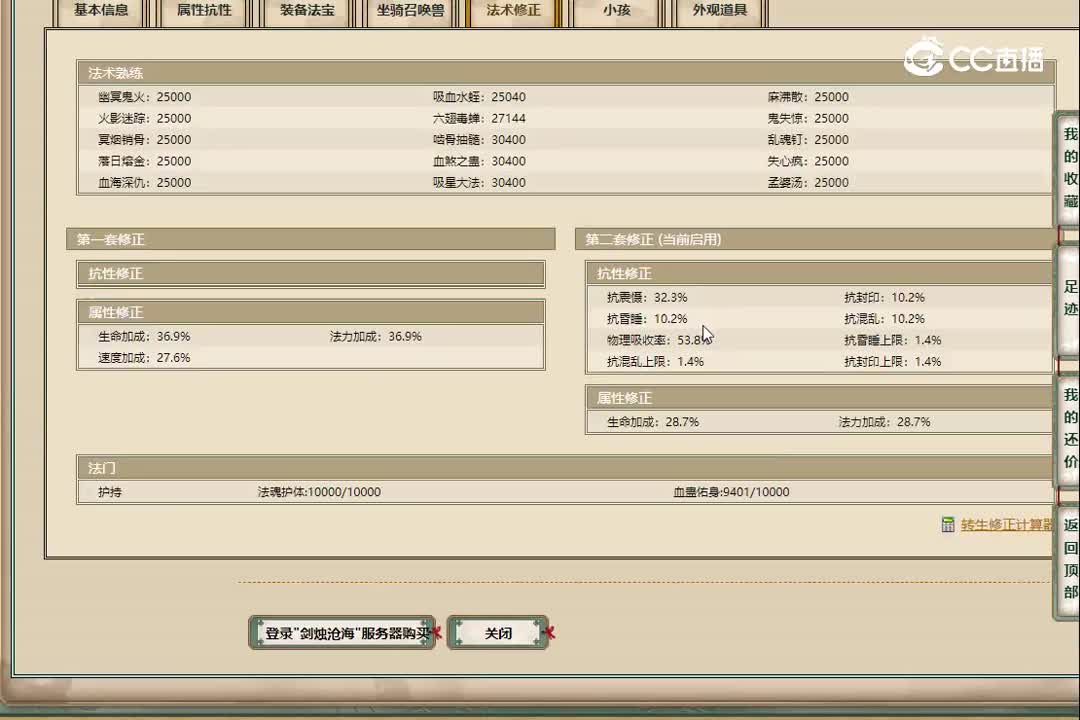Screen dimensions: 1080x720
Task: Click the 关闭 button
Action: pos(497,632)
